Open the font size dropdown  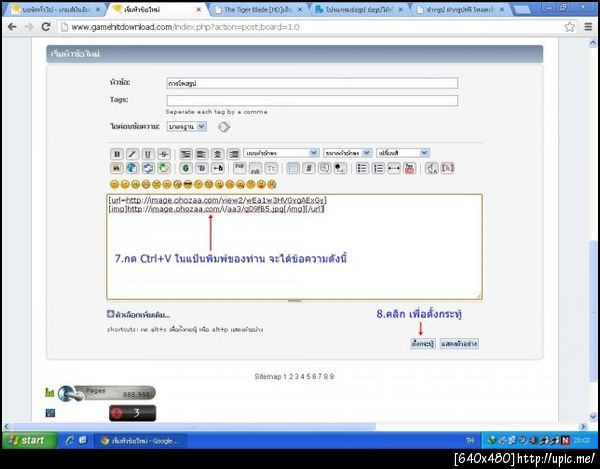point(347,153)
